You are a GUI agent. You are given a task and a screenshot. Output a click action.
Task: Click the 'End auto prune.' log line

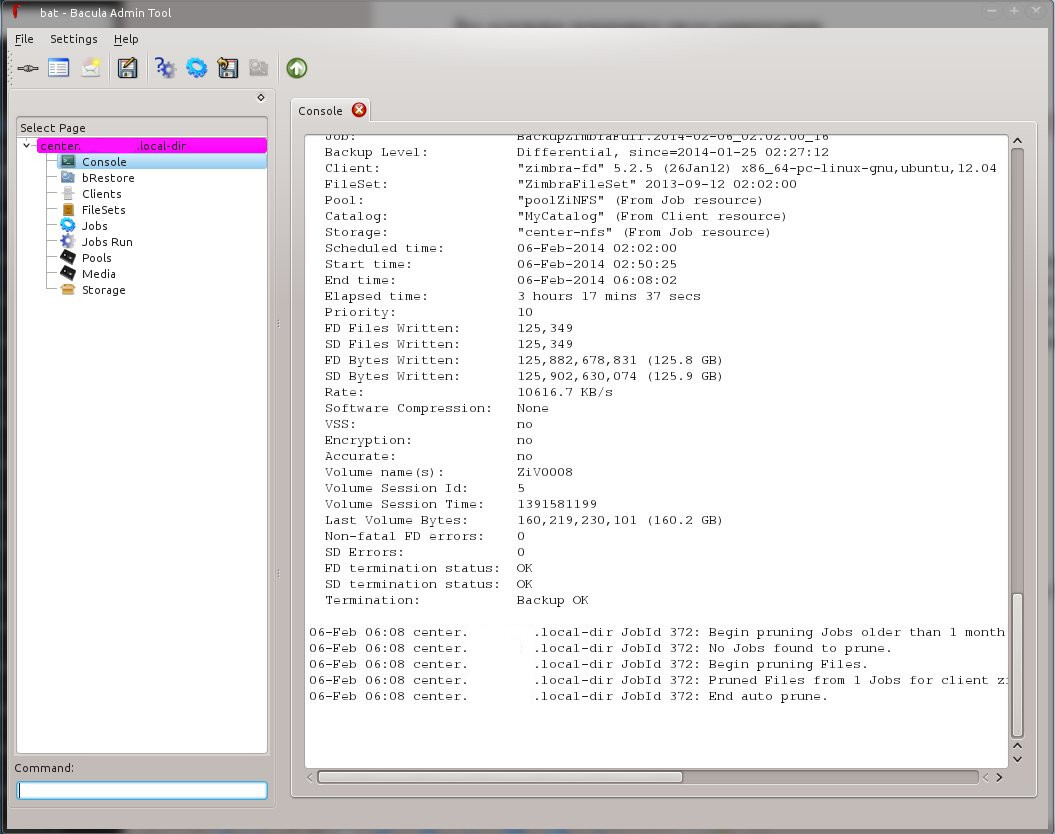tap(768, 696)
